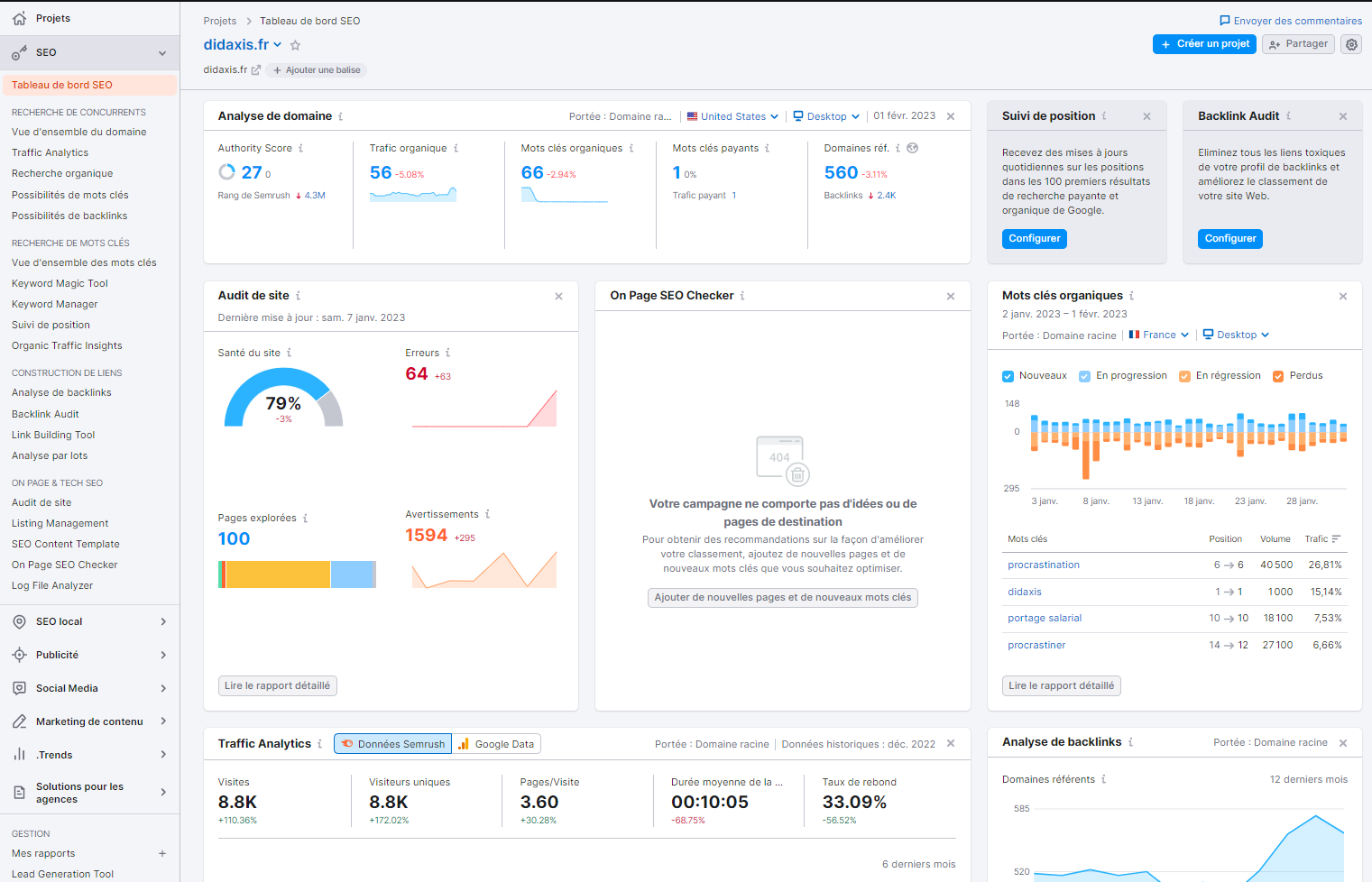Close the Backlink Audit widget
Image resolution: width=1372 pixels, height=882 pixels.
[x=1343, y=116]
